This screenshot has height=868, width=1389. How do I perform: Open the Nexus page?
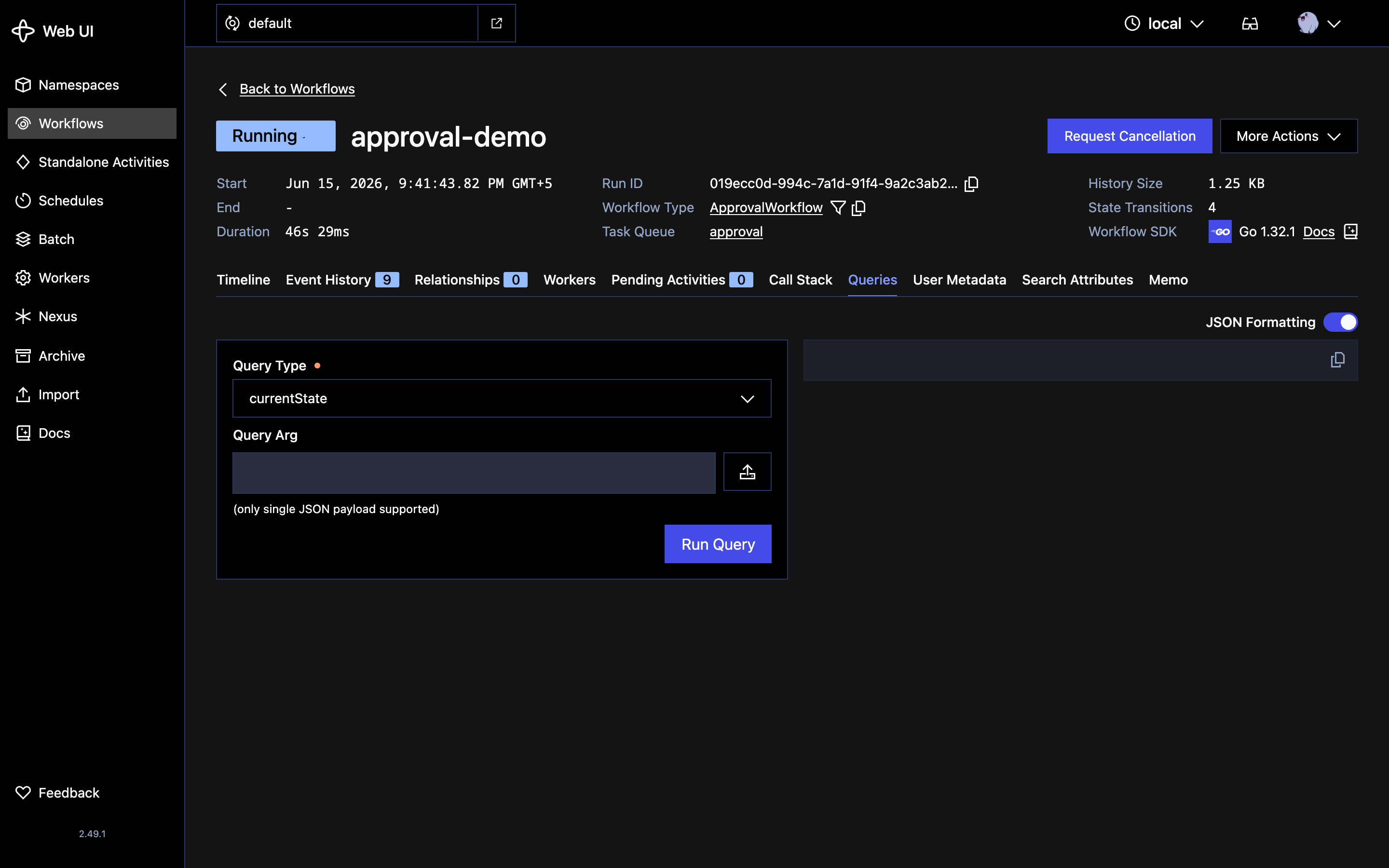(92, 316)
